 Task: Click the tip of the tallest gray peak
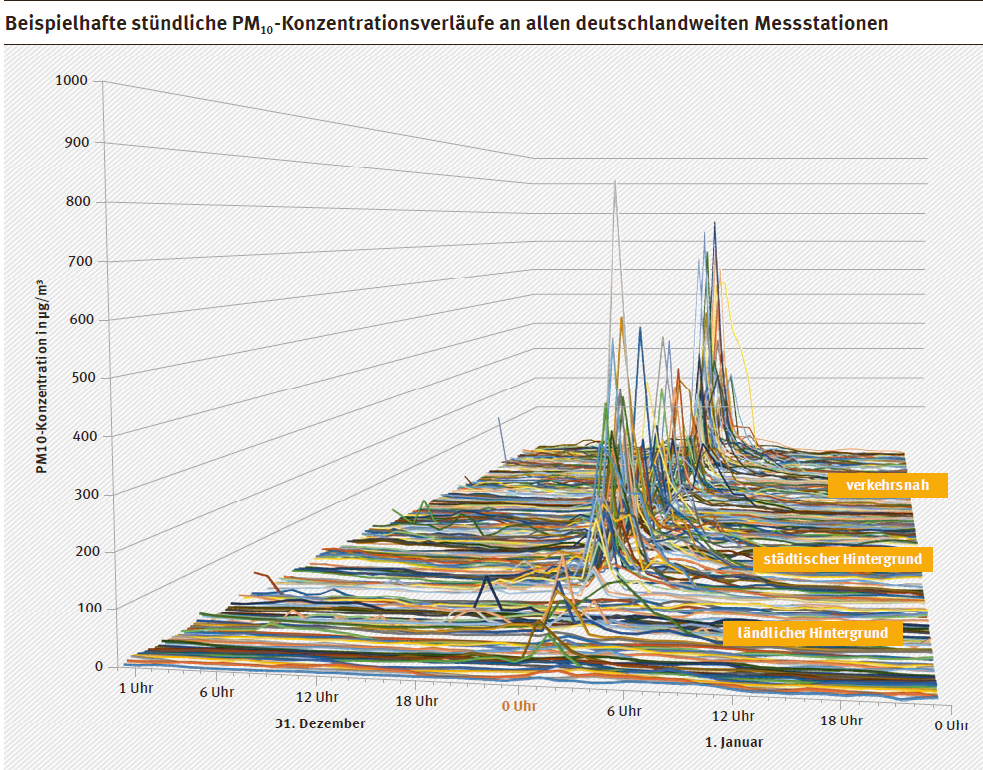coord(615,182)
